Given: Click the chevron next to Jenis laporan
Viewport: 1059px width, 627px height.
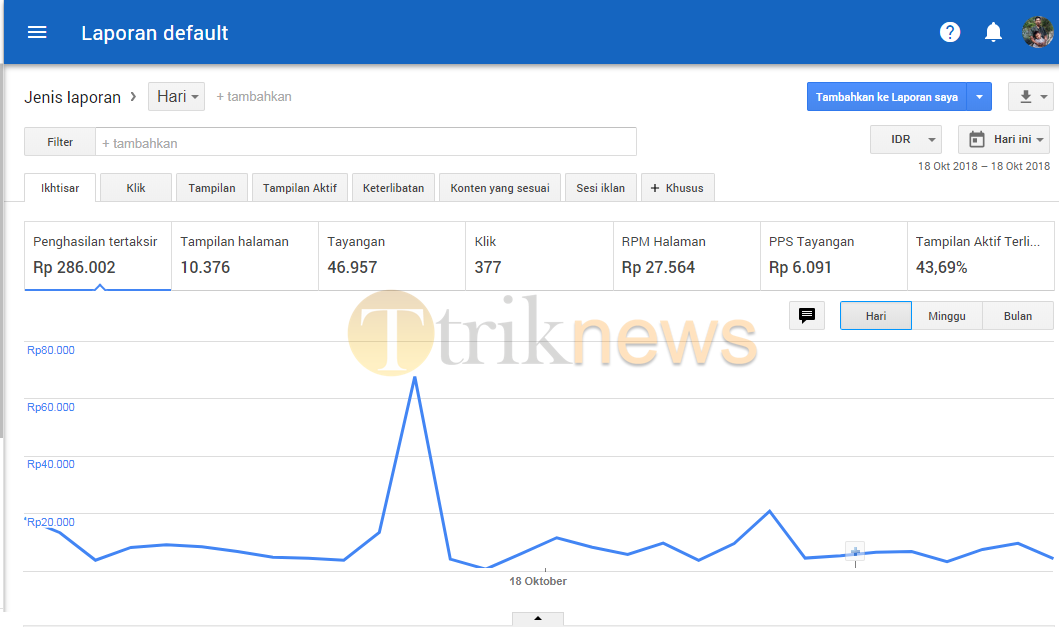Looking at the screenshot, I should point(133,97).
